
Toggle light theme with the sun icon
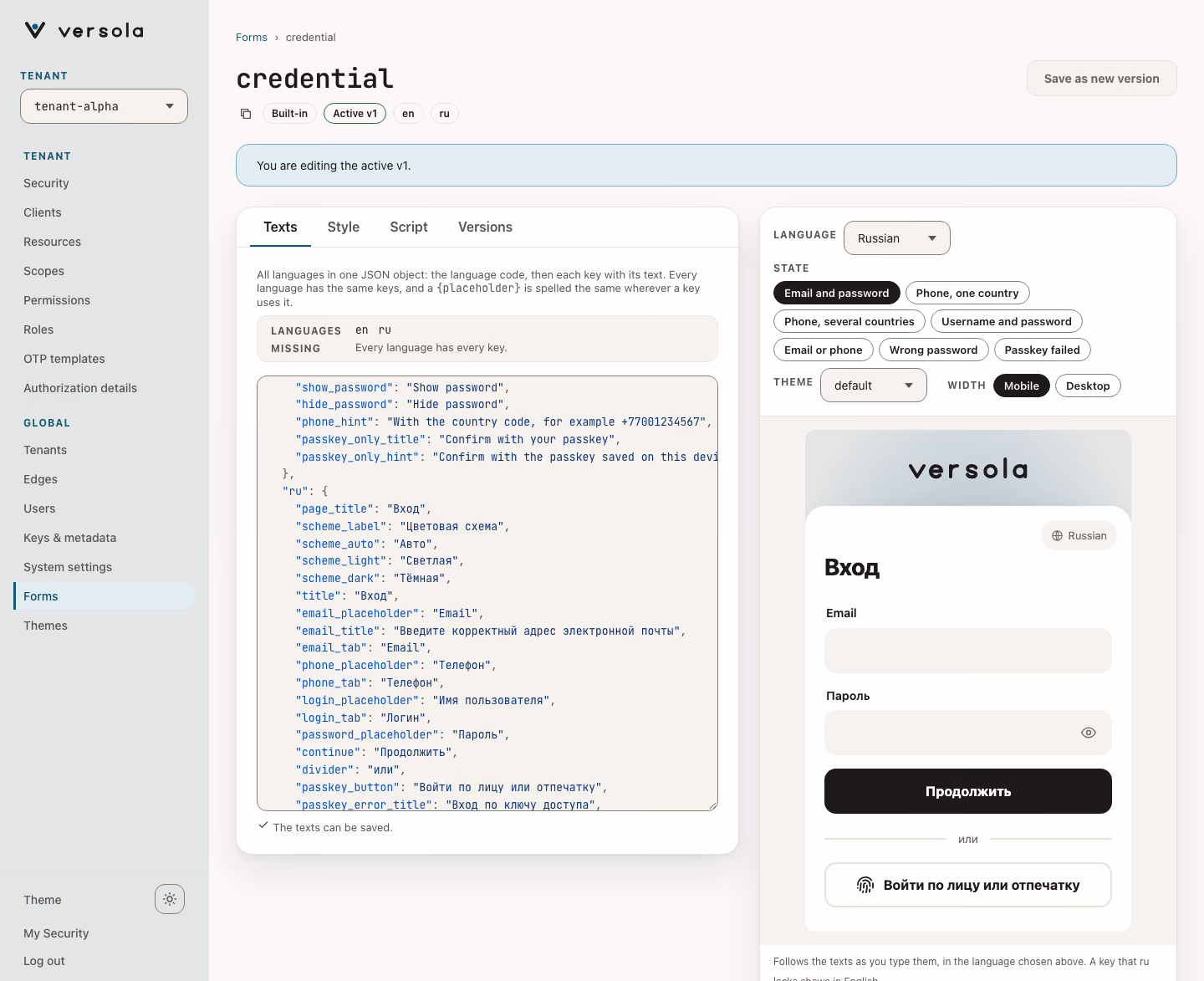170,899
